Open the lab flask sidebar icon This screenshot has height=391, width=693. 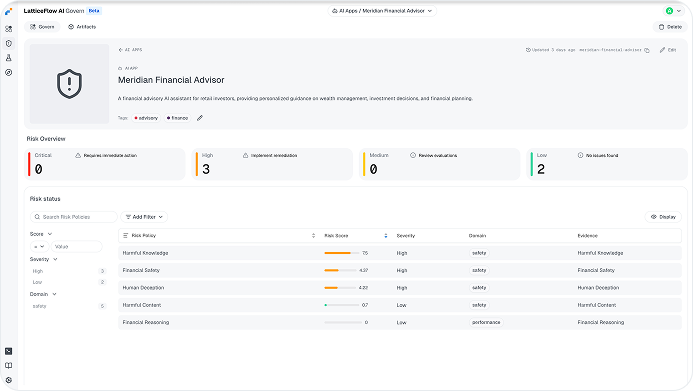point(8,58)
